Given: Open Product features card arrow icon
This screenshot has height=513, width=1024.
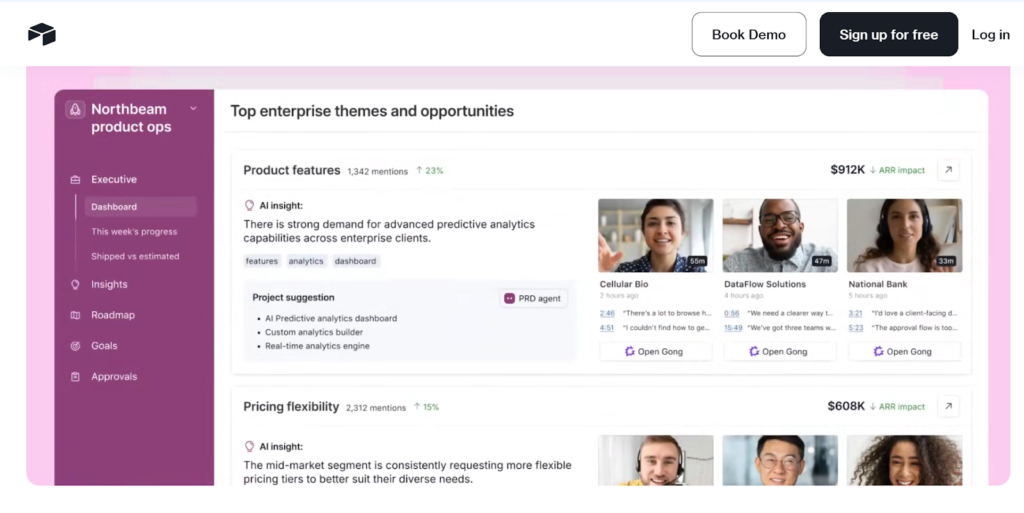Looking at the screenshot, I should [x=948, y=170].
